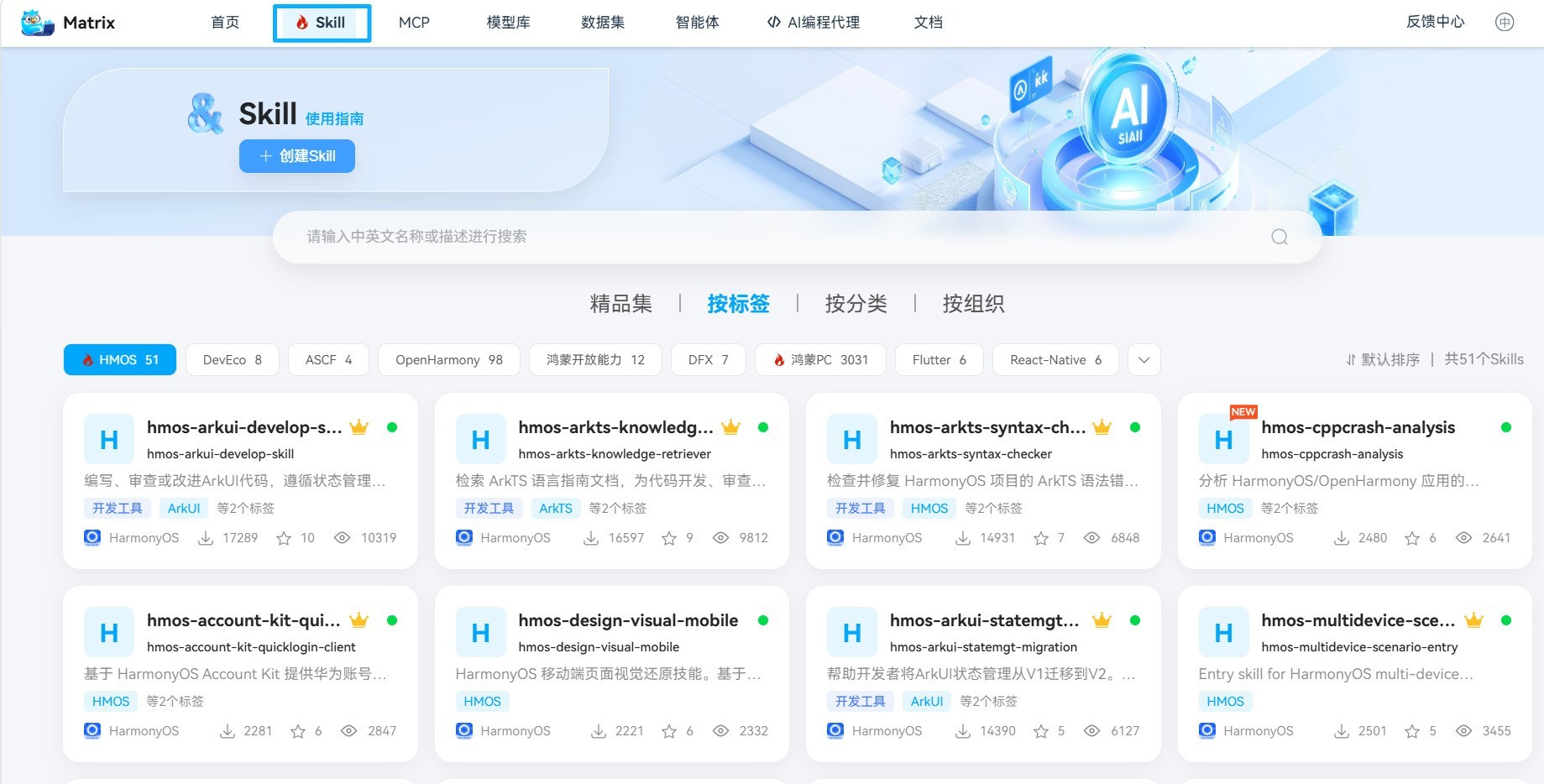Filter by Flutter 6 tag
This screenshot has height=784, width=1544.
point(939,359)
